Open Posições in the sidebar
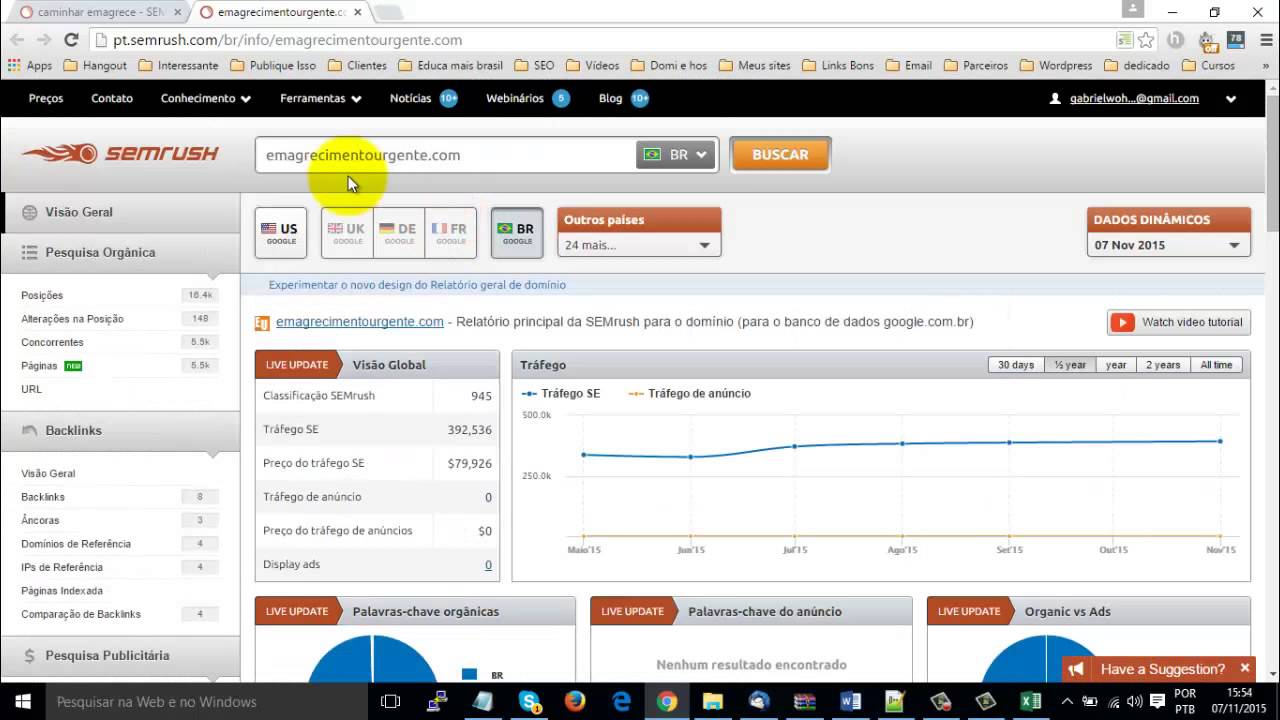This screenshot has width=1280, height=720. point(42,296)
